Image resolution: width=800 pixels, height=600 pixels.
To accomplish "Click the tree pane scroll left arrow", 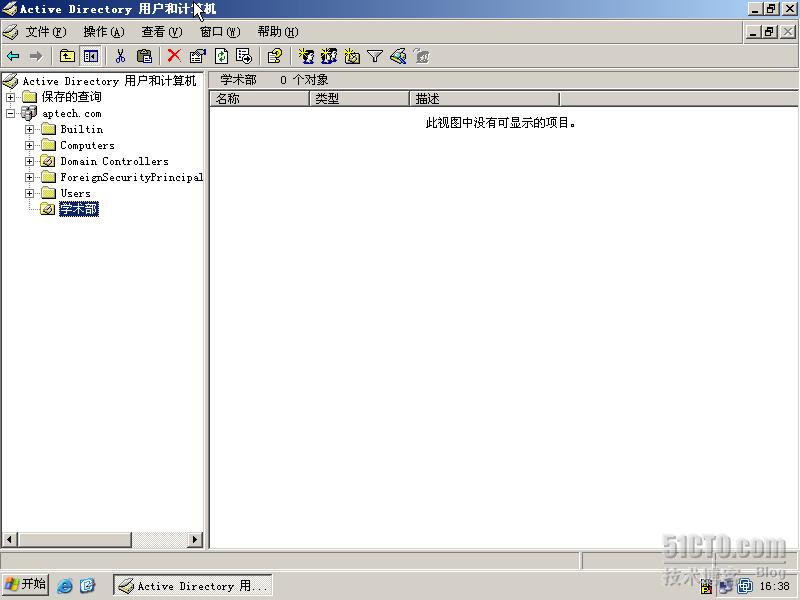I will [10, 539].
